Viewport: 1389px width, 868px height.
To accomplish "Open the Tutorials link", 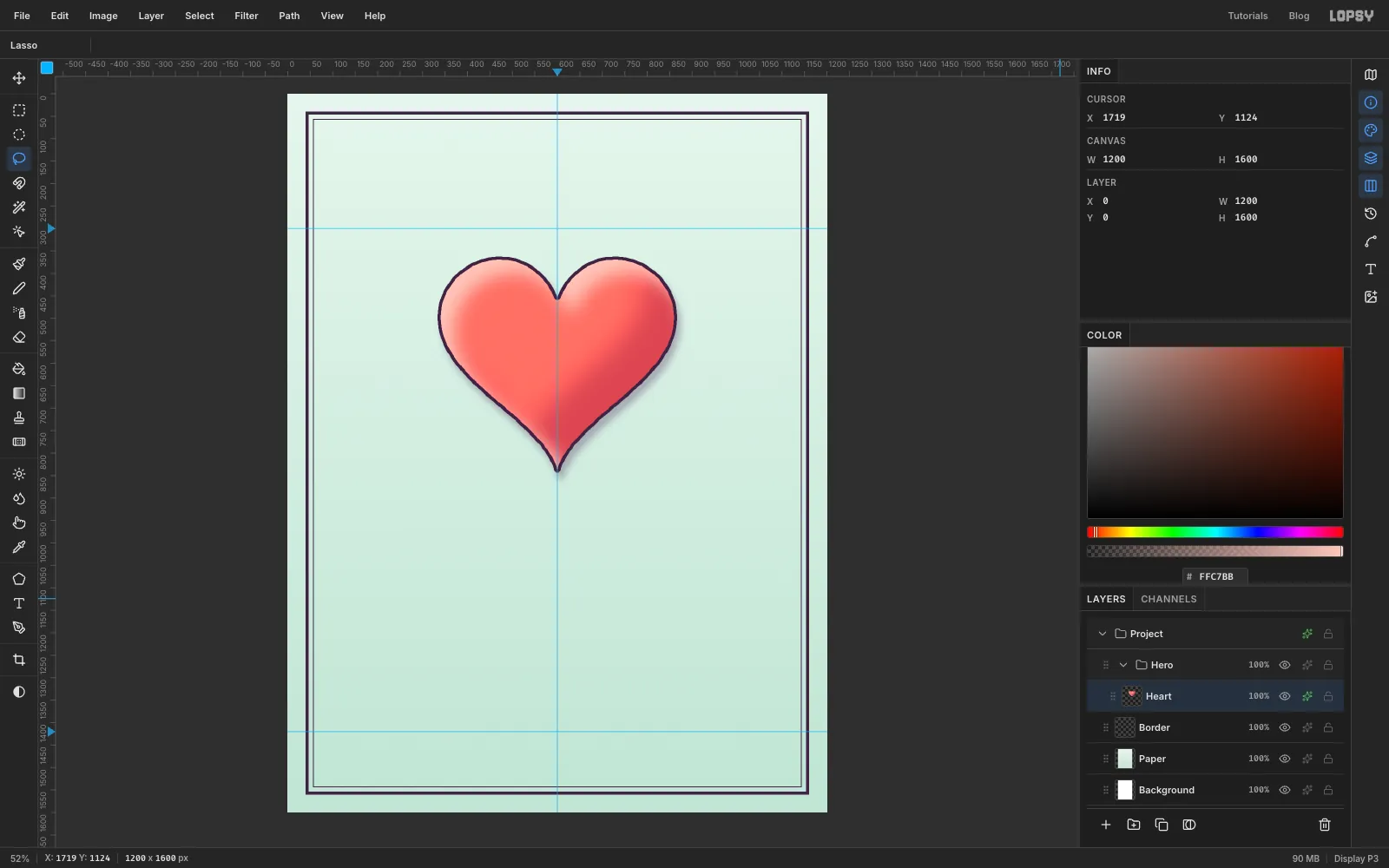I will click(1247, 16).
